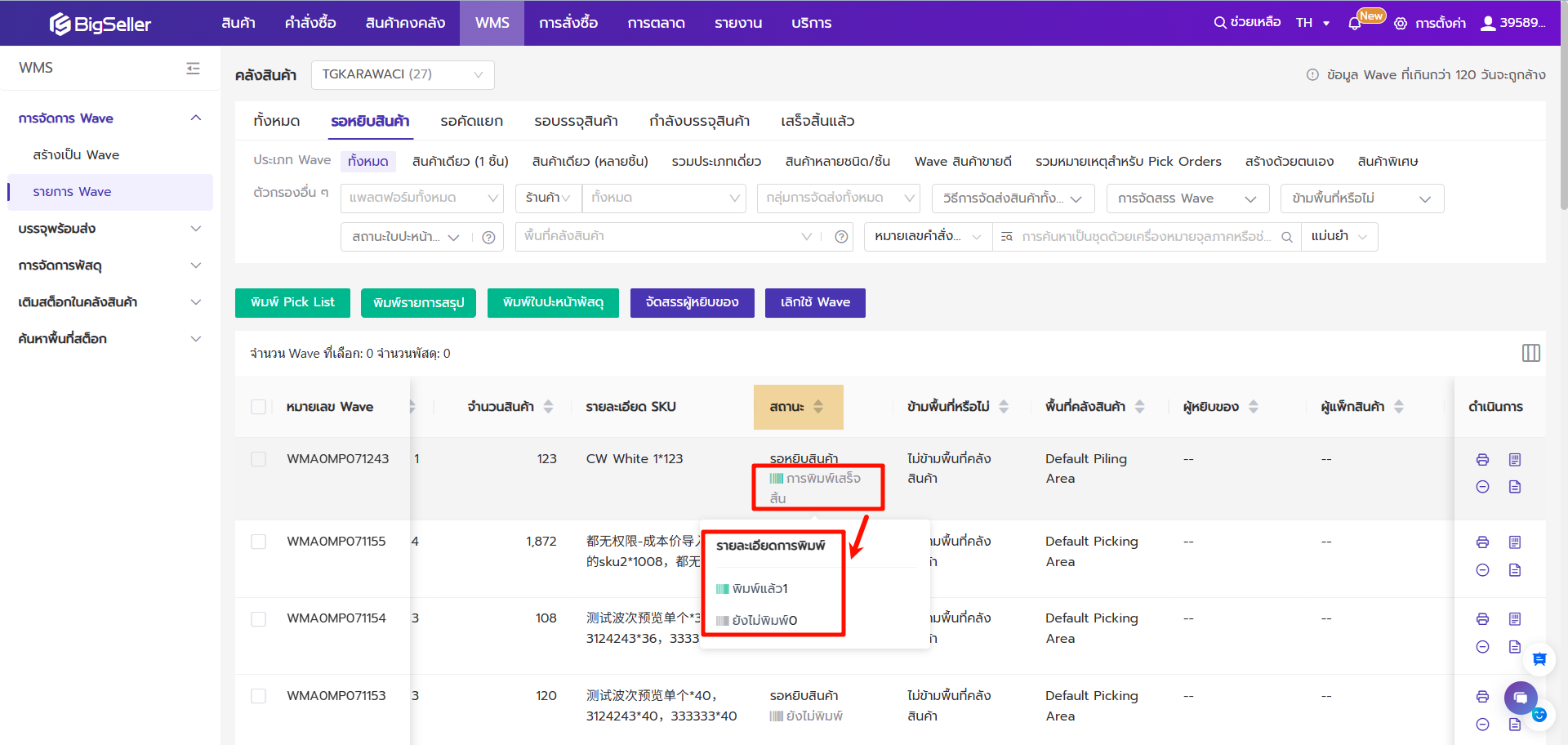Click cancel circle icon for wave WMA0MP071155
The height and width of the screenshot is (745, 1568).
tap(1482, 570)
